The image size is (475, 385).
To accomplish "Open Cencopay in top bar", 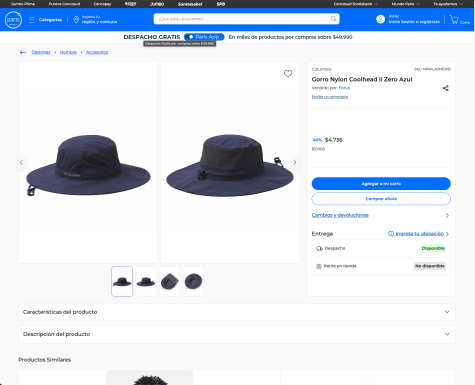I will click(102, 4).
